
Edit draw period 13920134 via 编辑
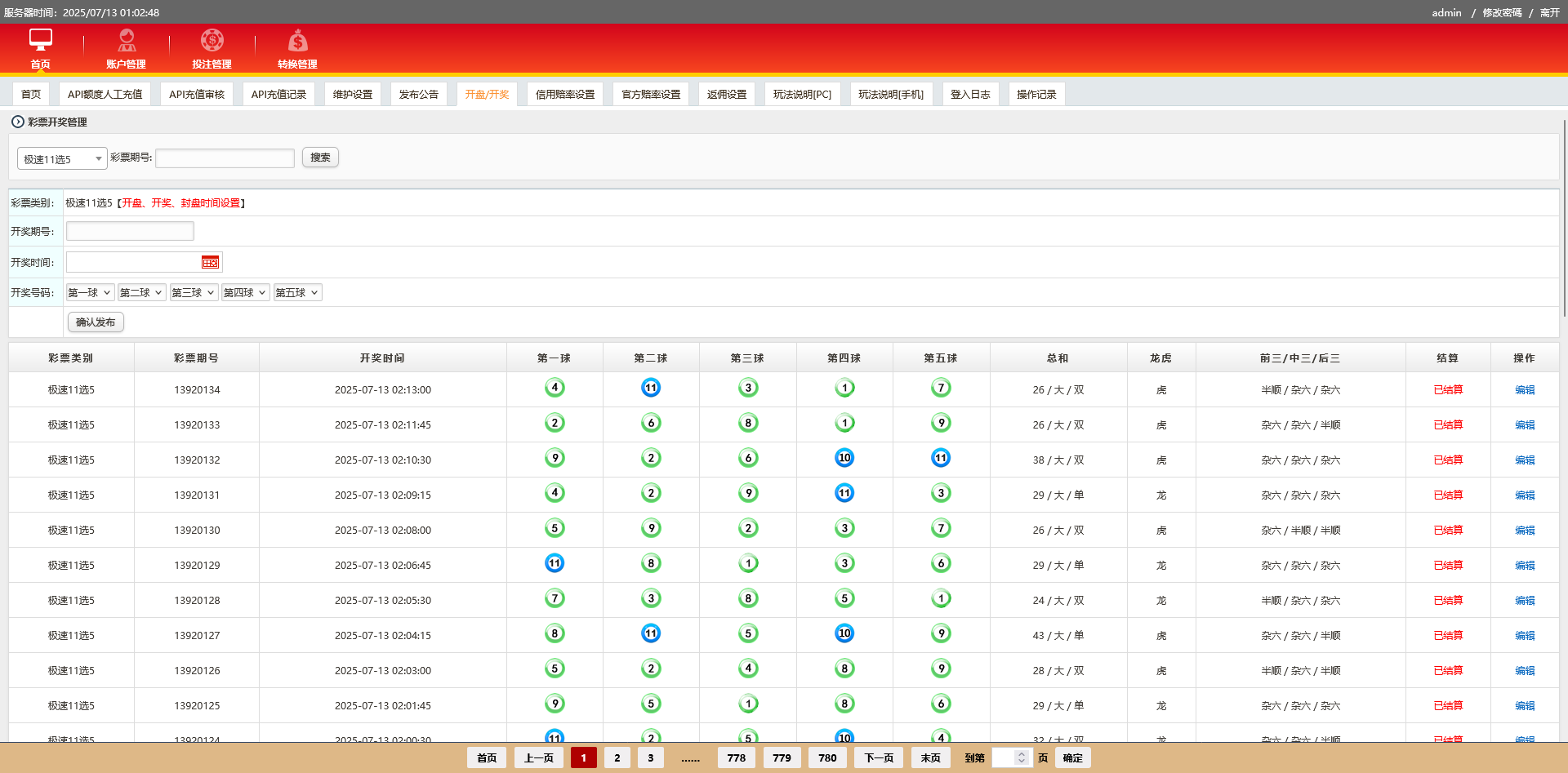click(1525, 389)
